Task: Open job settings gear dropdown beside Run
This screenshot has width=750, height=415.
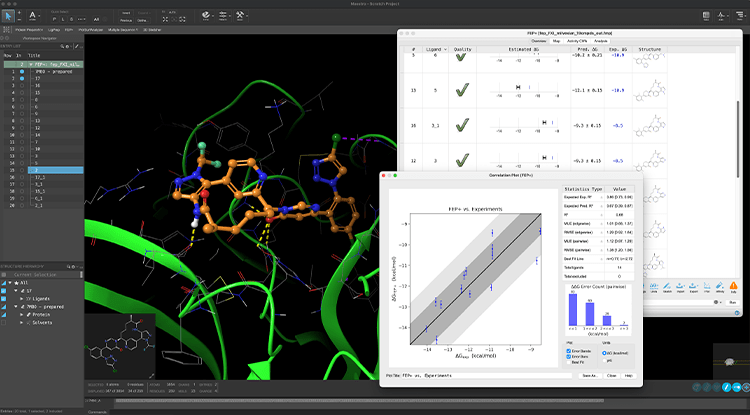Action: [717, 302]
